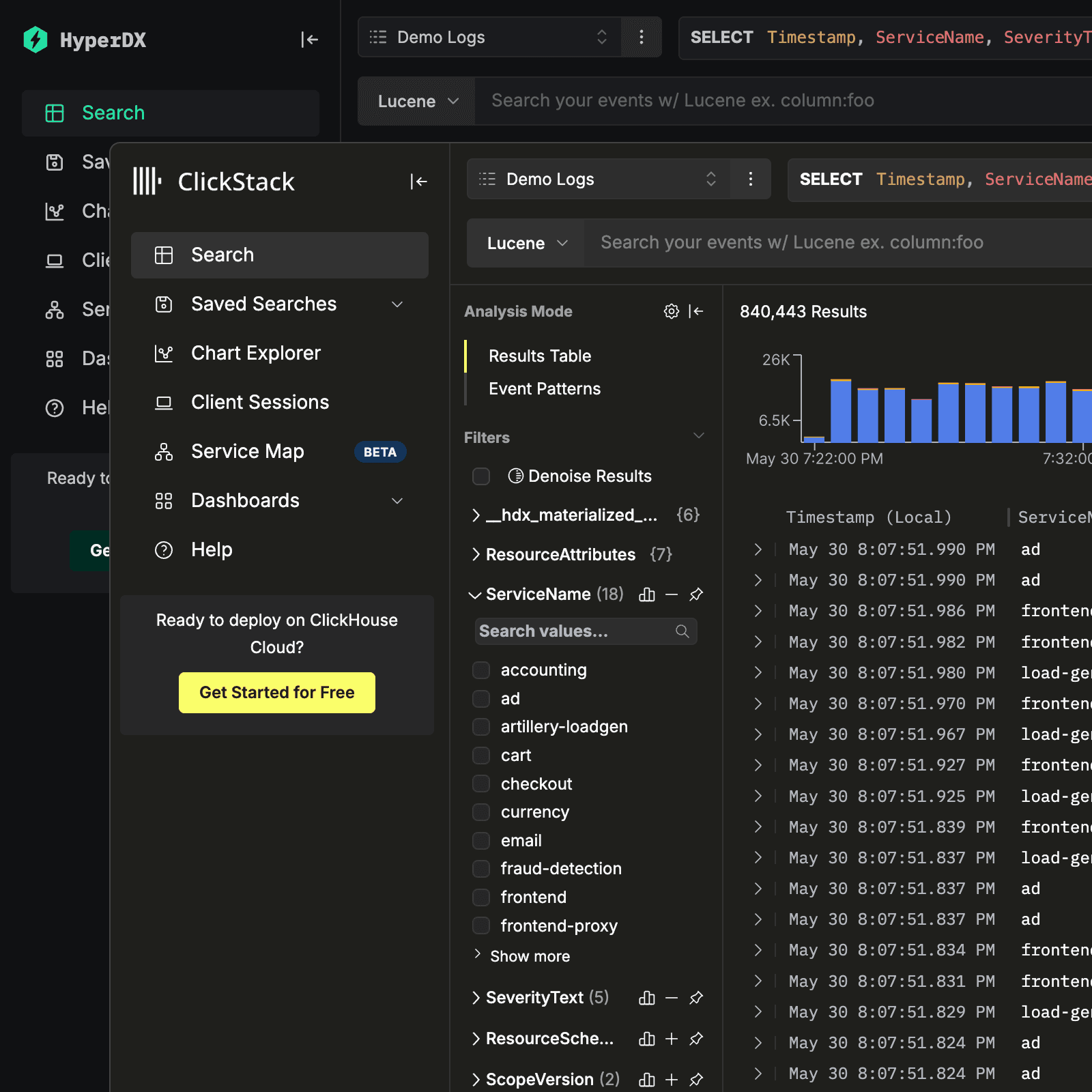Expand the first May 30 8:07:51.990 PM log row

[758, 549]
